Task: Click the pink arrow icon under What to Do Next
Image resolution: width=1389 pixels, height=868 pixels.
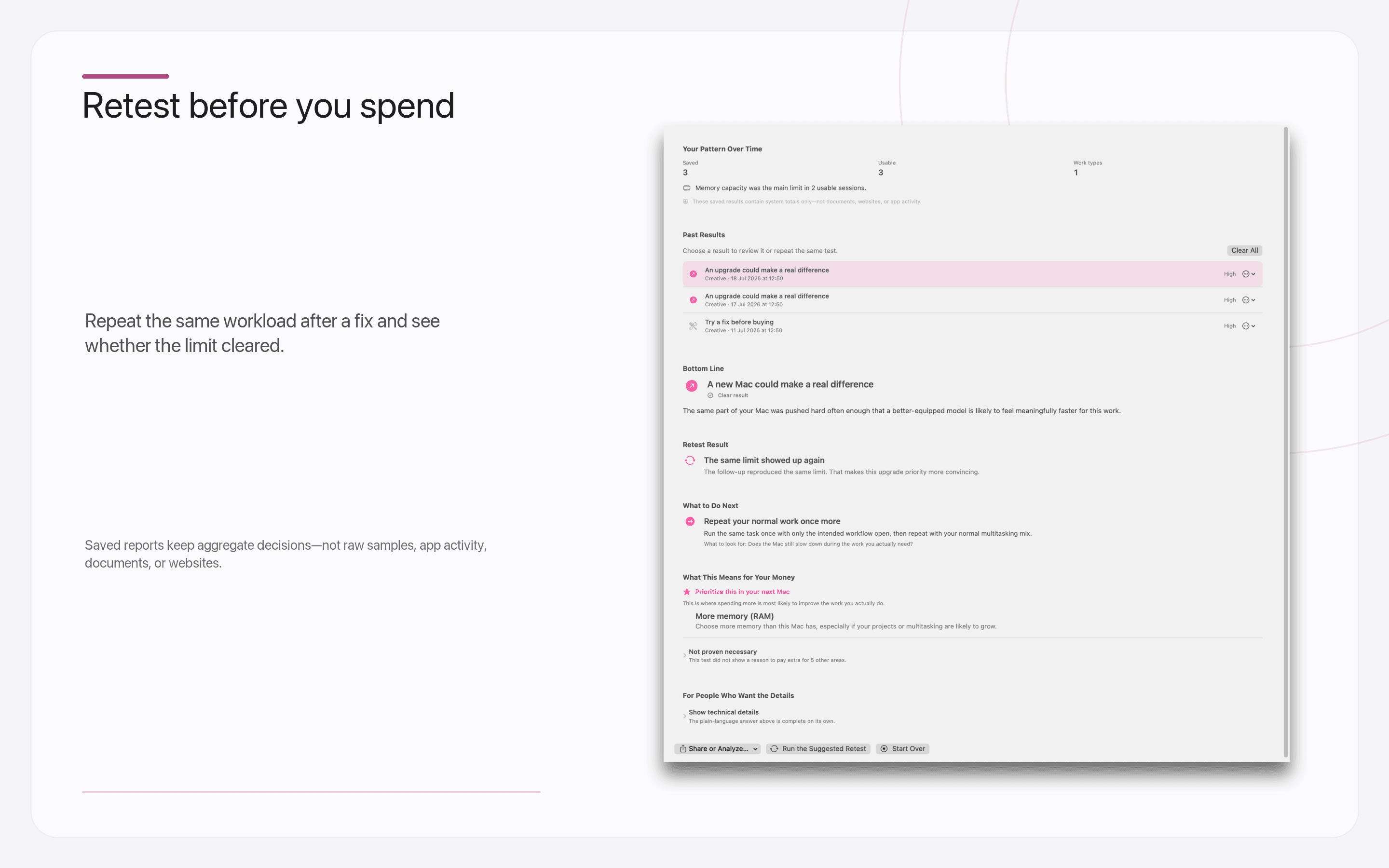Action: click(690, 521)
